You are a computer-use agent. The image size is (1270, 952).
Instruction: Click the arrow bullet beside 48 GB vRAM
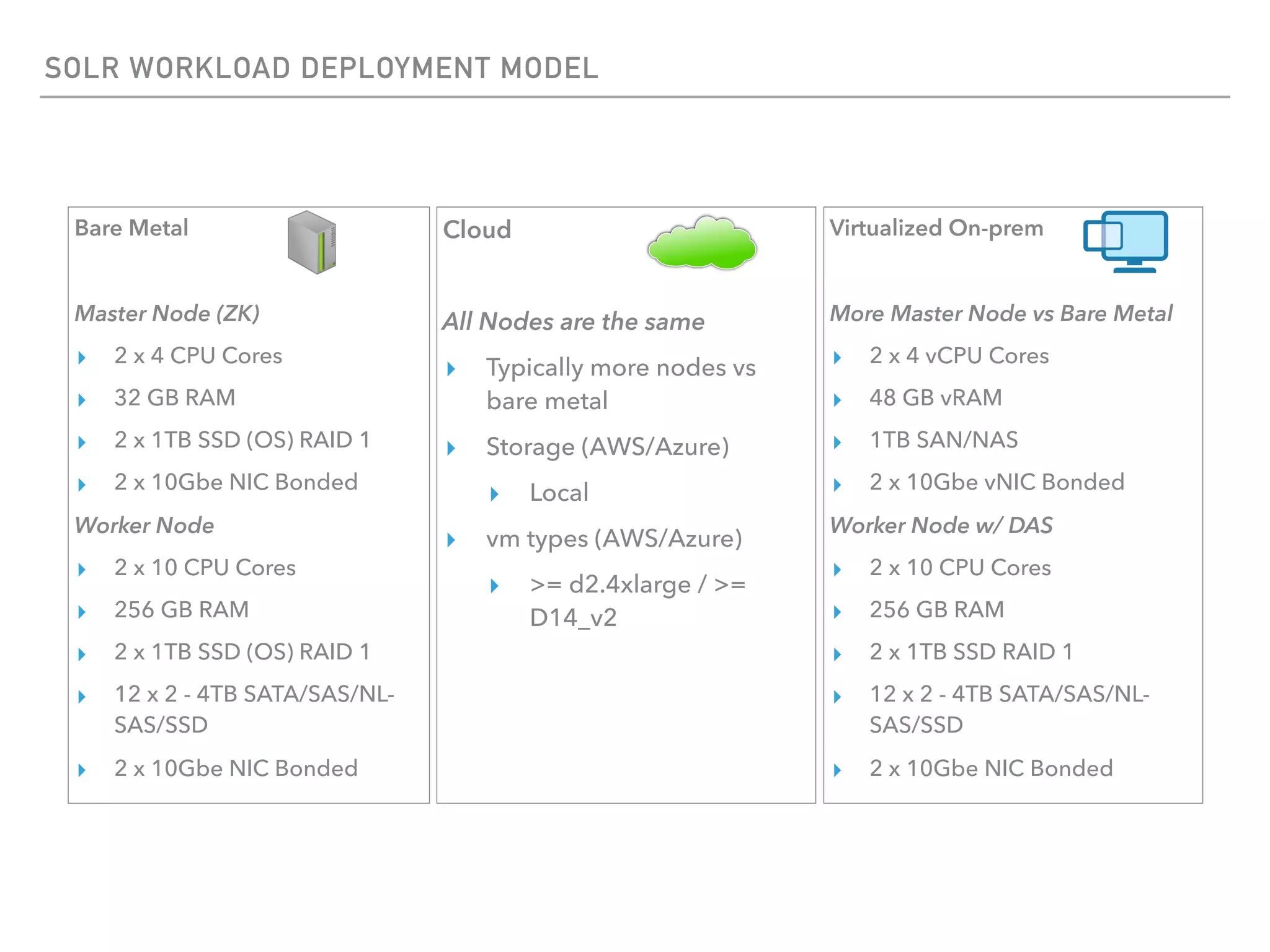pyautogui.click(x=837, y=400)
